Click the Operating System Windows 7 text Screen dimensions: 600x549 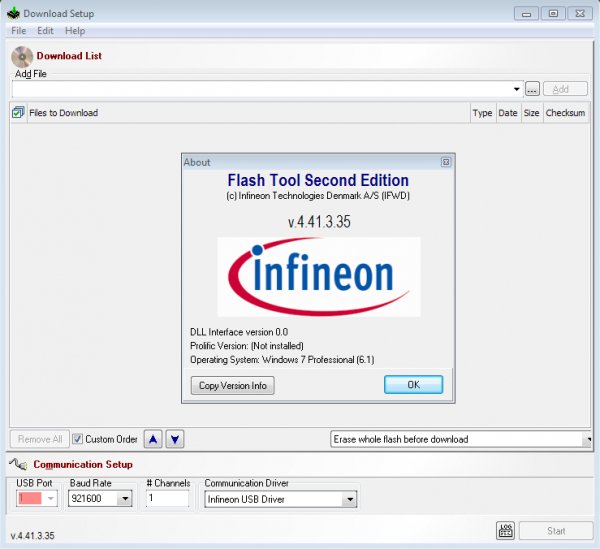coord(282,360)
